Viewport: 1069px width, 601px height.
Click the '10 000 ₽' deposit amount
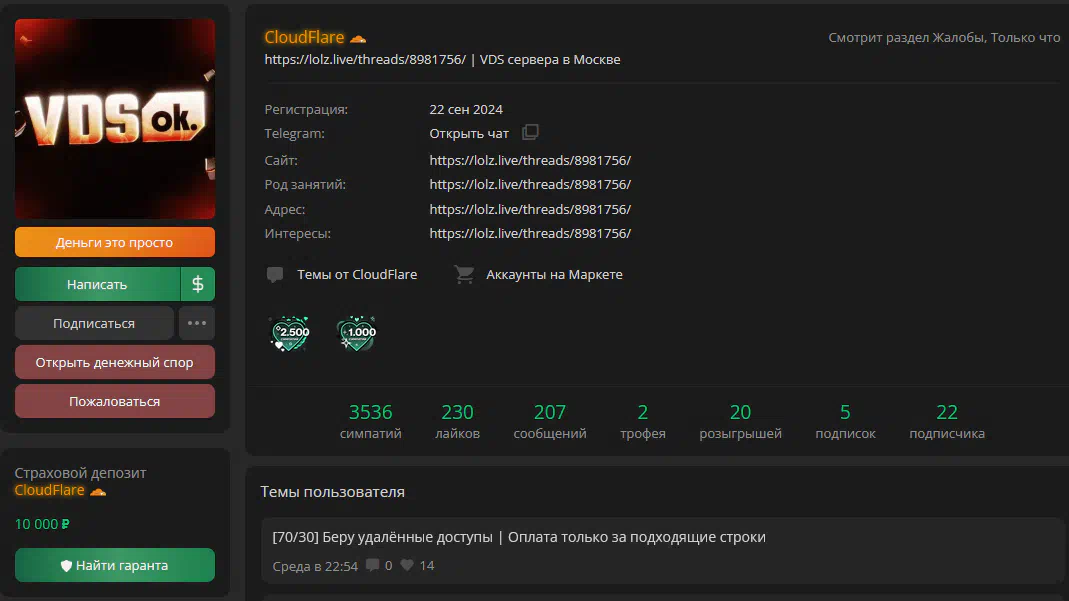(42, 524)
